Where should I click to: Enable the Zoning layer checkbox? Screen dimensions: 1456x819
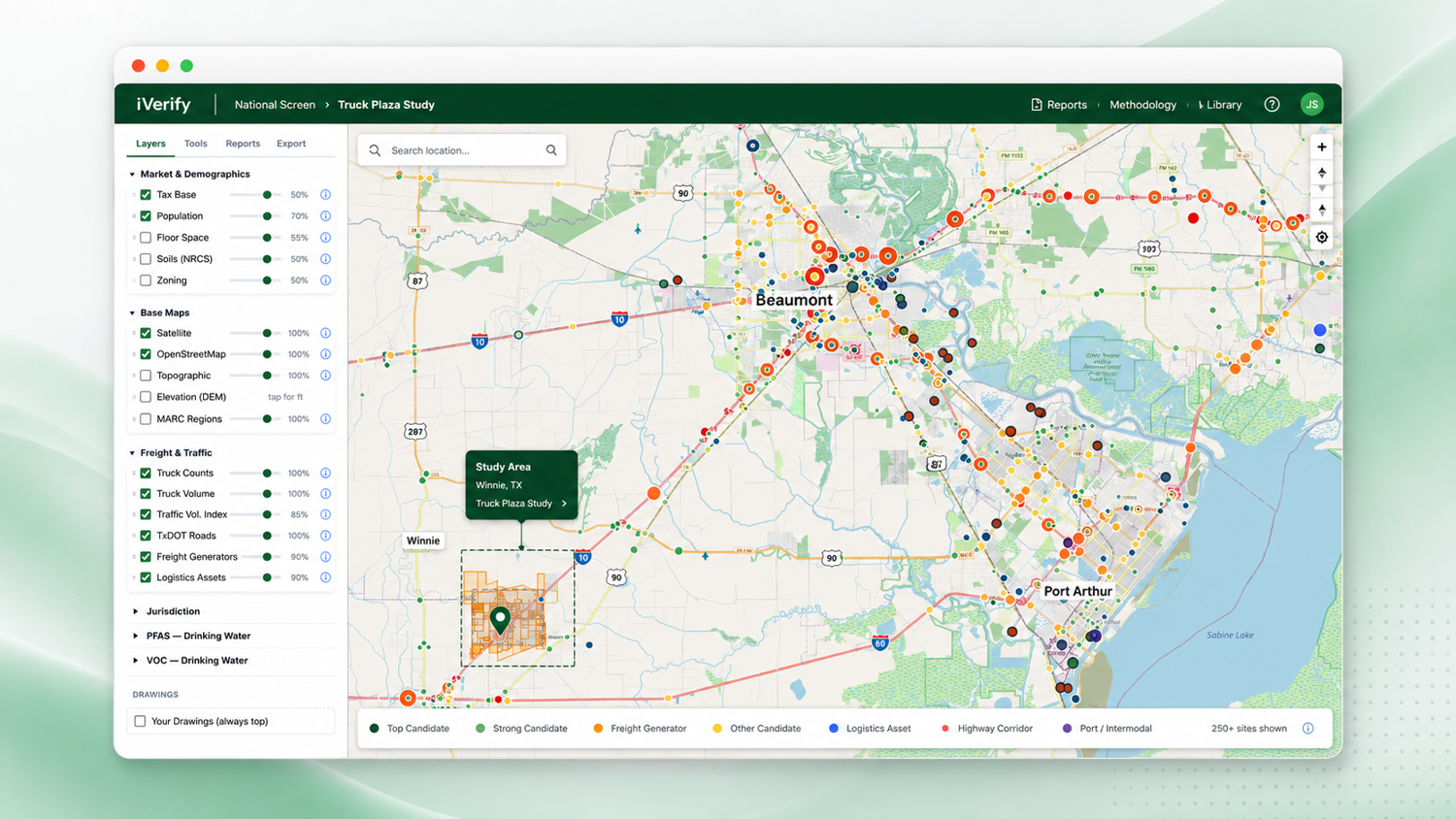pyautogui.click(x=146, y=280)
